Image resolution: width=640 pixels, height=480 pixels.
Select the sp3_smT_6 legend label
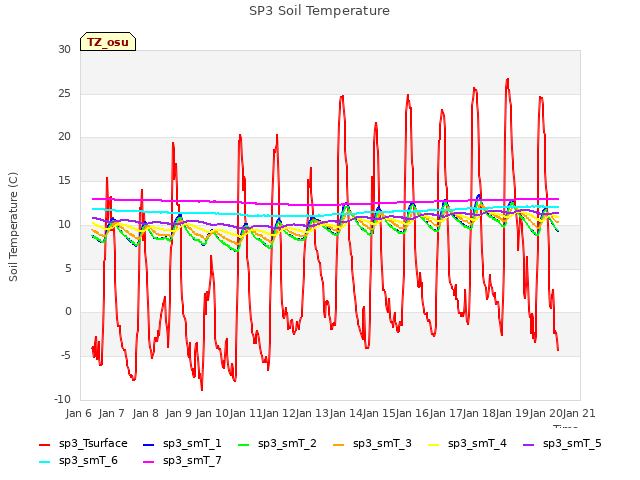click(x=88, y=461)
